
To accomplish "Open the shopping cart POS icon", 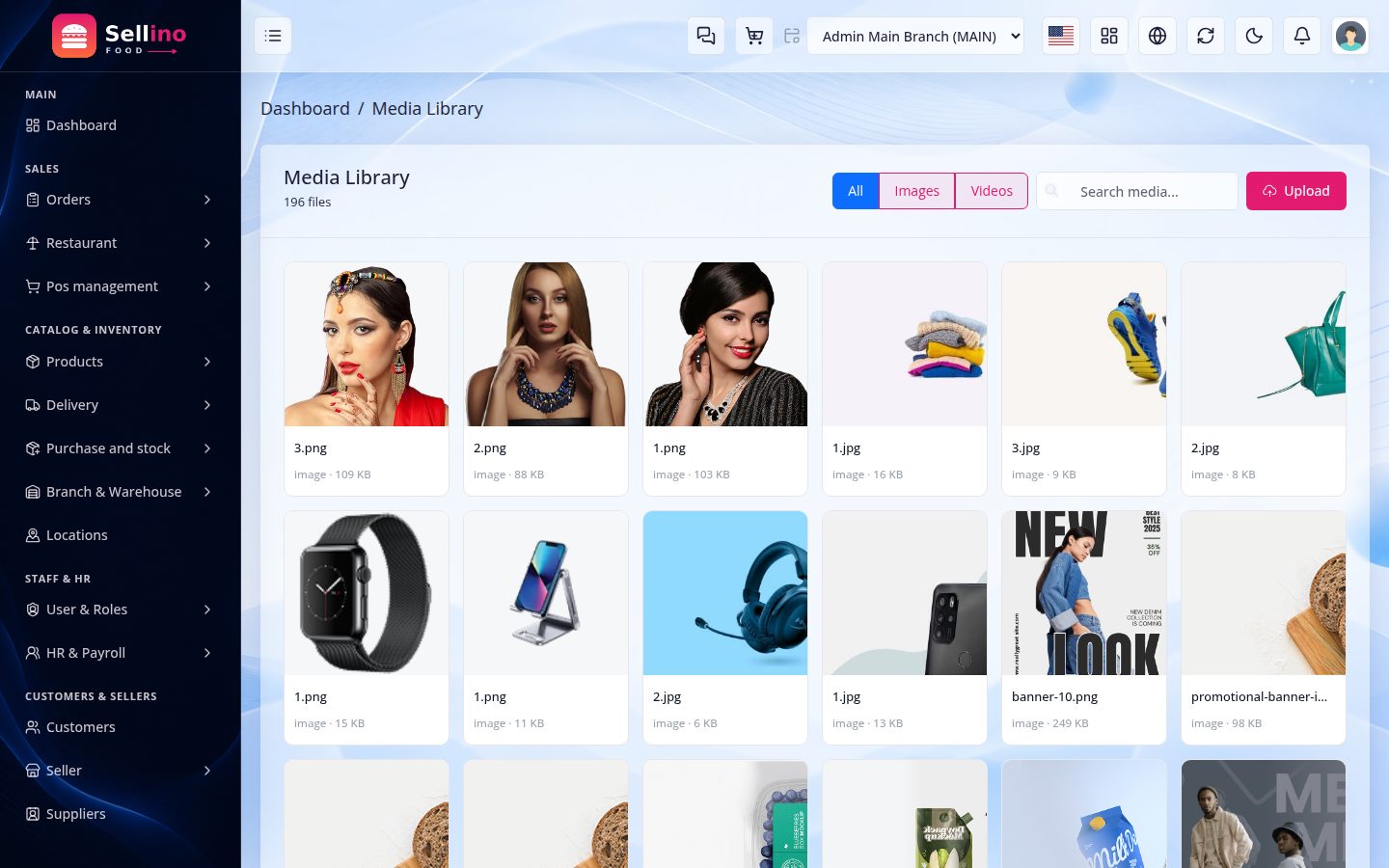I will coord(754,36).
